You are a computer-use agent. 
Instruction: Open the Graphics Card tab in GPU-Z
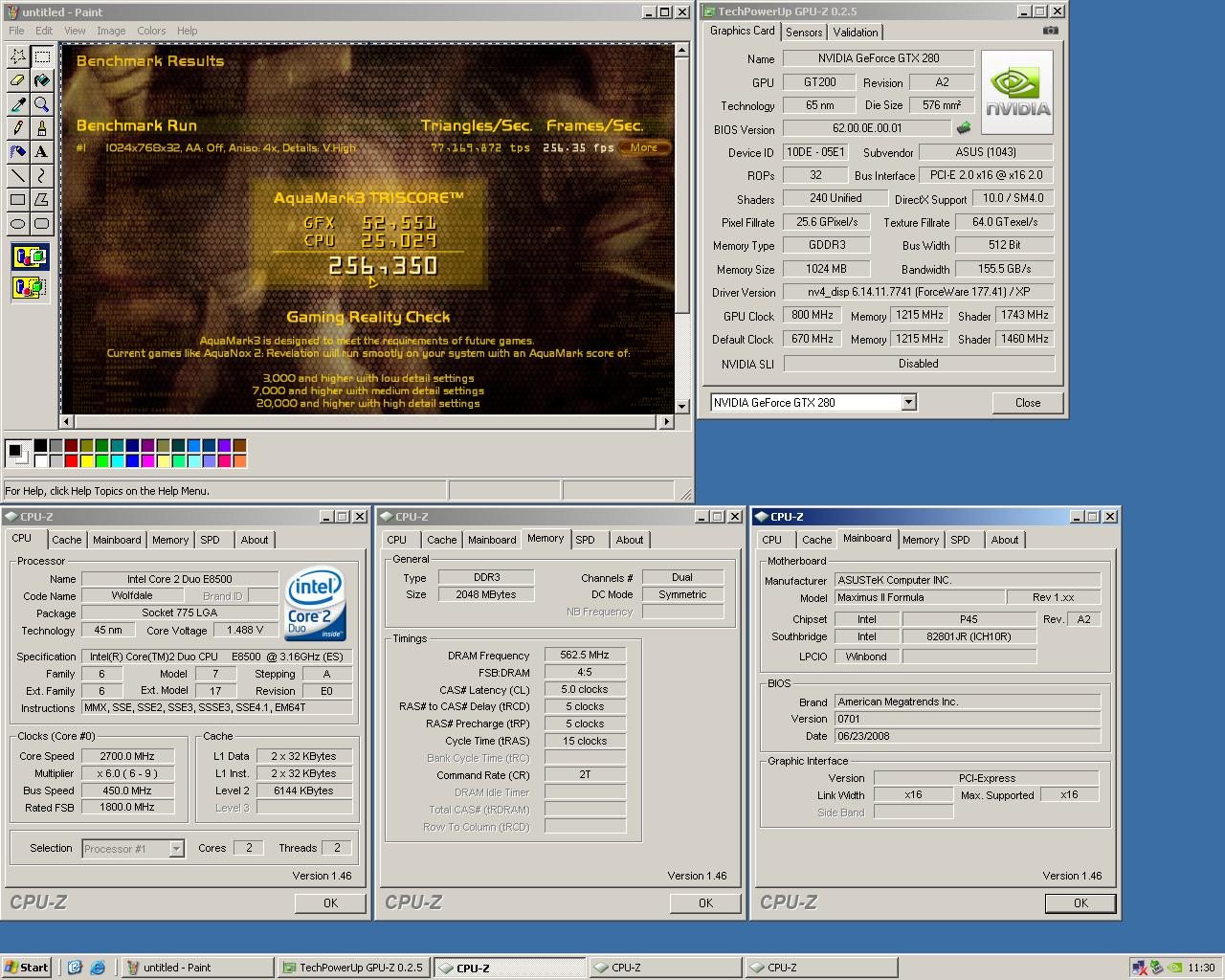[x=743, y=31]
